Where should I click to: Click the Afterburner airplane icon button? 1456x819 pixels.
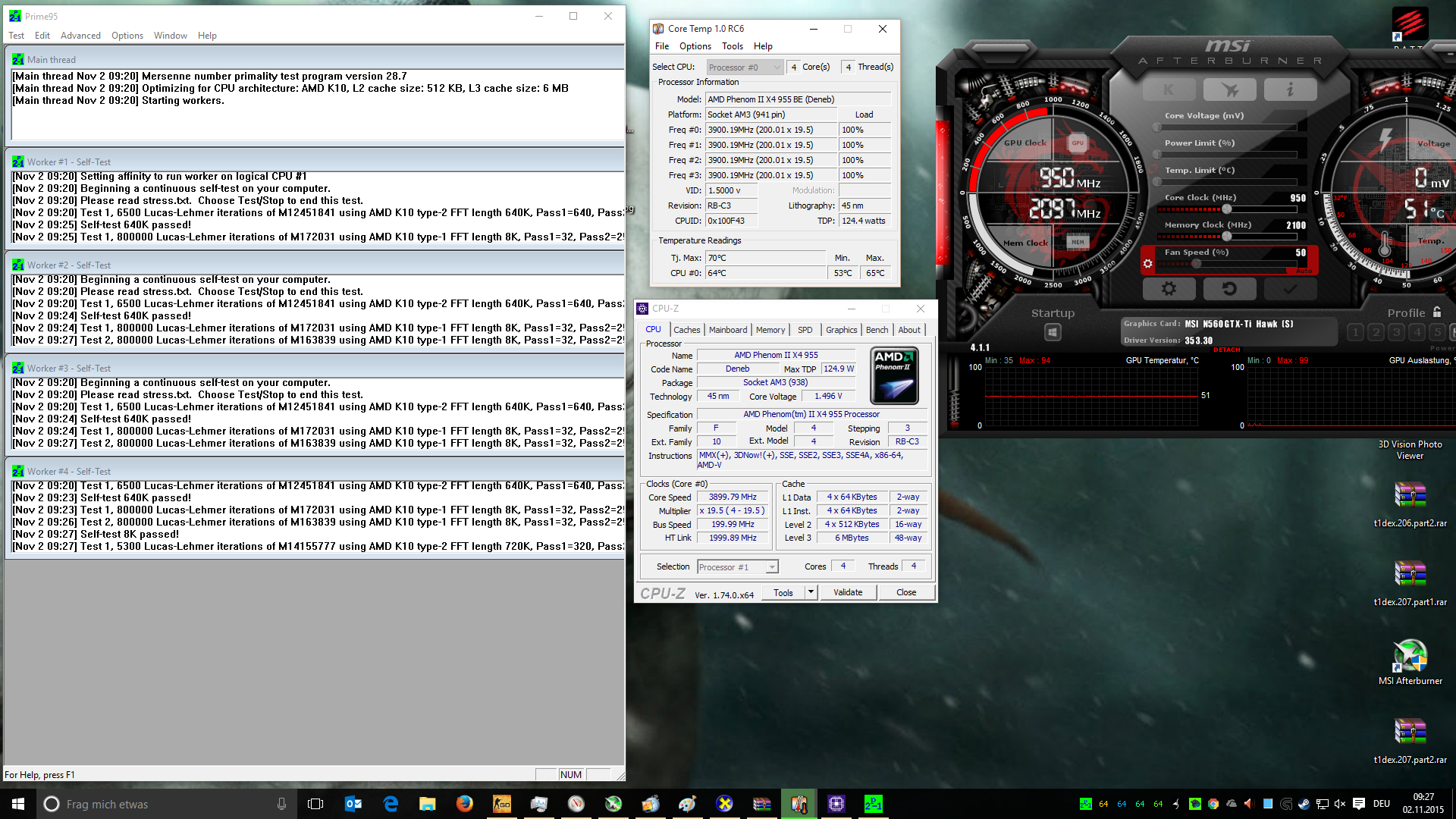[1229, 89]
